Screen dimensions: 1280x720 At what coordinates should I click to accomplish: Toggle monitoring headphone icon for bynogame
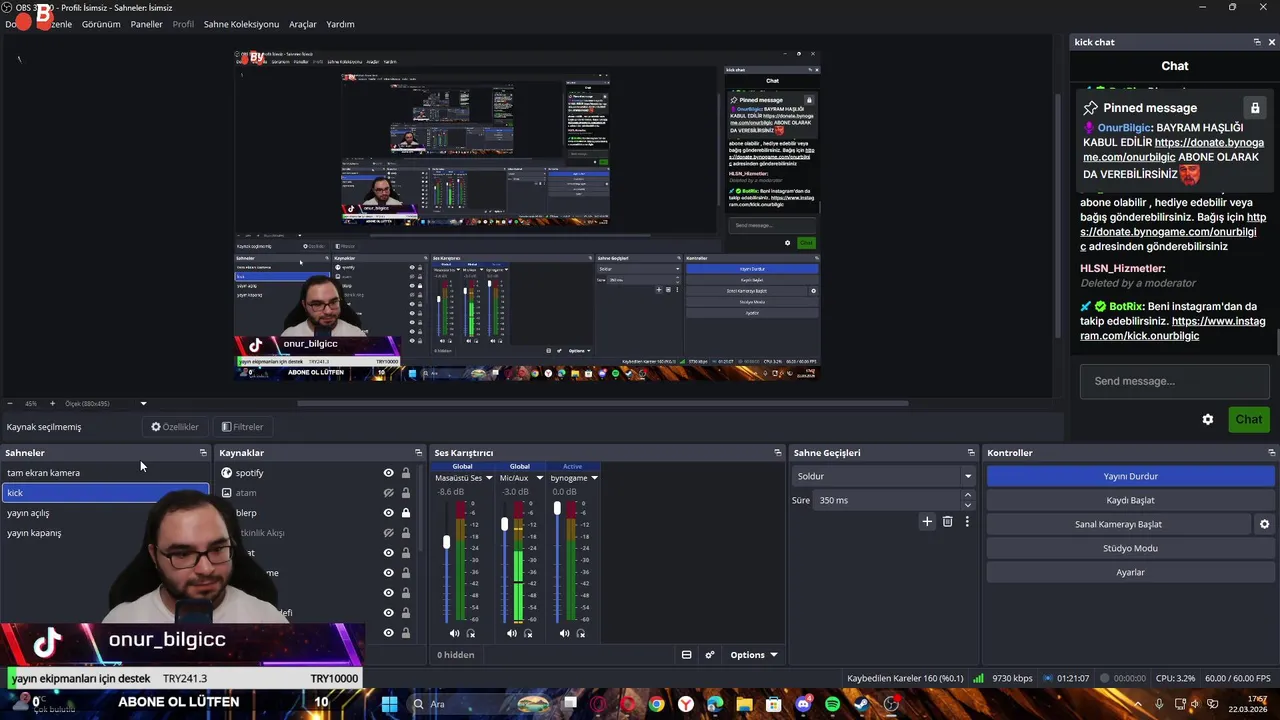tap(581, 633)
